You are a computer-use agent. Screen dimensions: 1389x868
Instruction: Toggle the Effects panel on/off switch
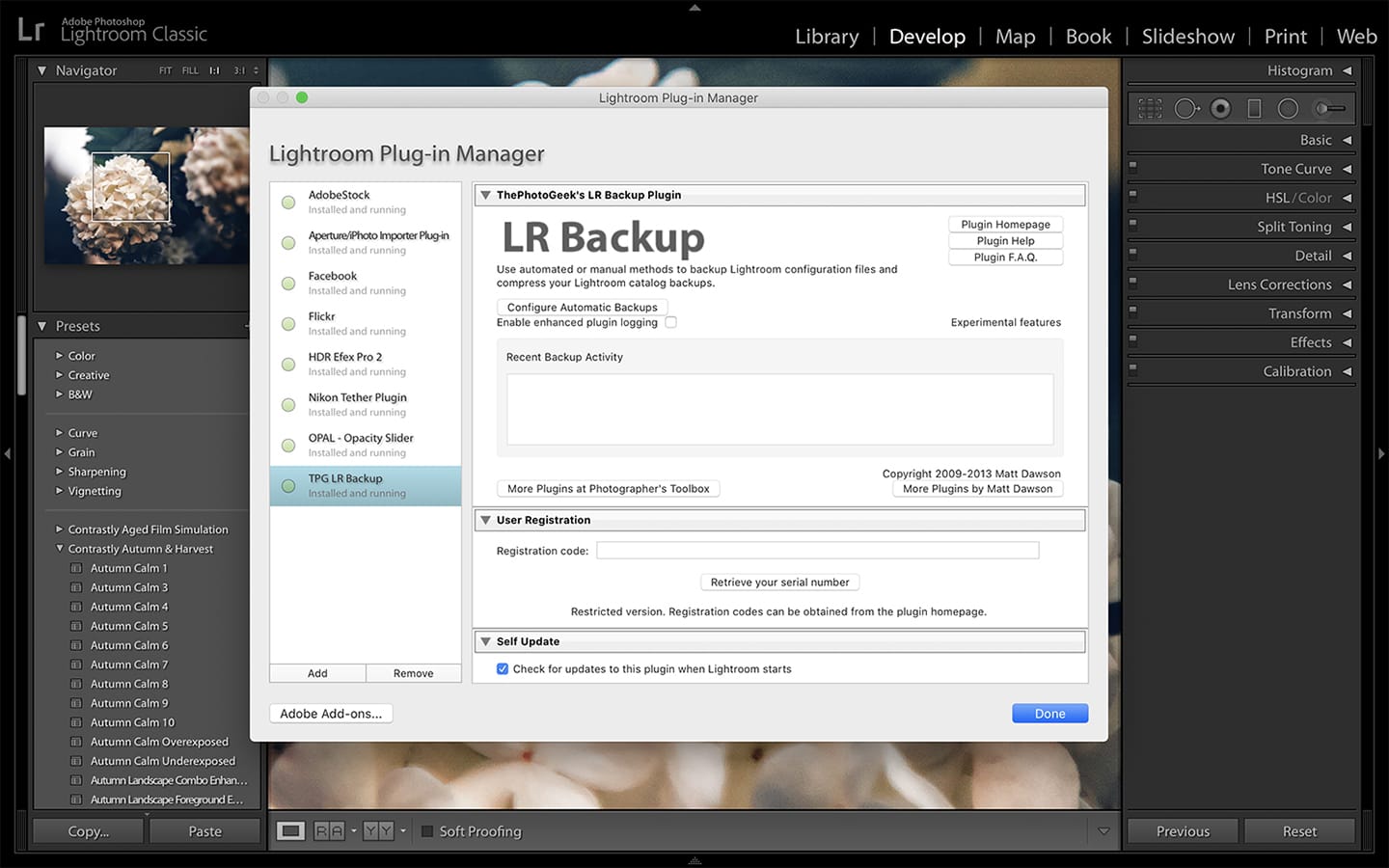[x=1133, y=339]
